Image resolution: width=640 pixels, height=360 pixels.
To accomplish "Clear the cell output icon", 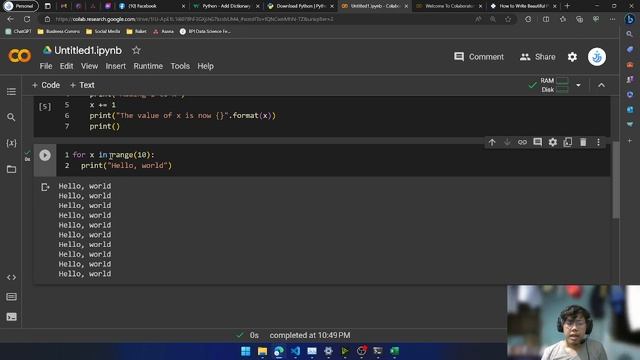I will click(x=45, y=187).
